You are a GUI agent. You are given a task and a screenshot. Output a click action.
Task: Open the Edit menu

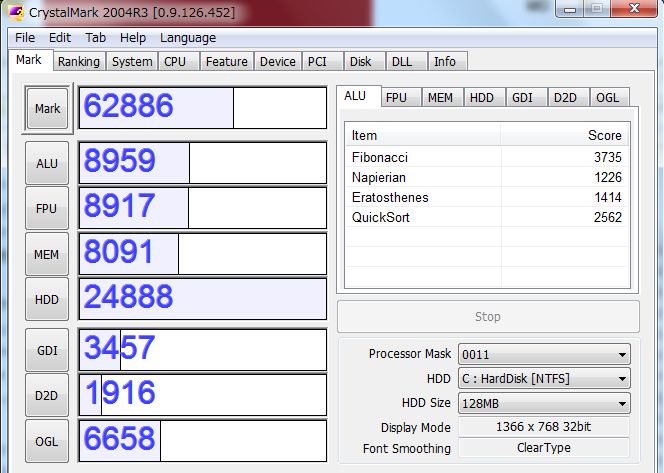pyautogui.click(x=60, y=38)
